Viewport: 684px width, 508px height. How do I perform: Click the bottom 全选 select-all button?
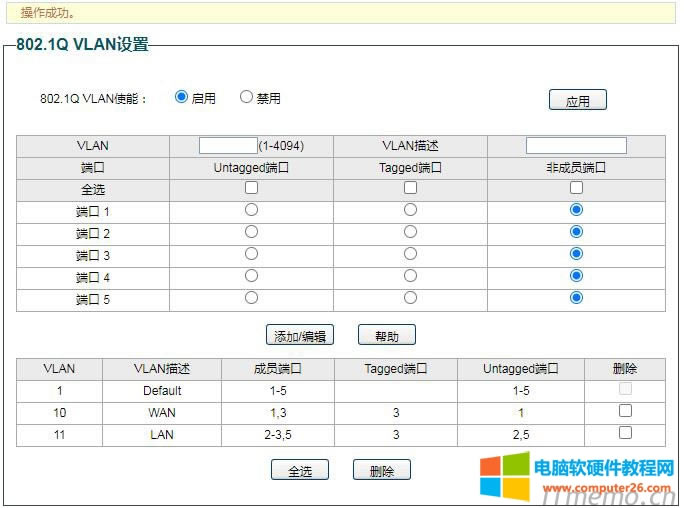300,470
